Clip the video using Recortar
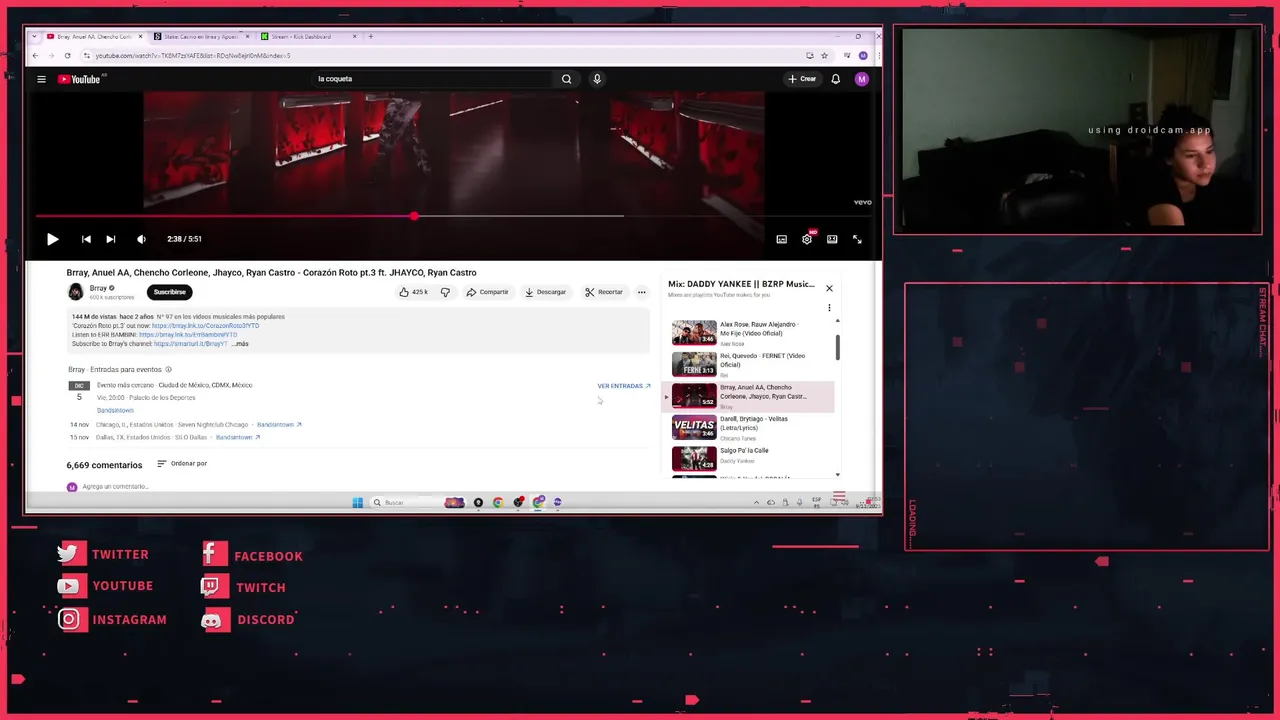The width and height of the screenshot is (1280, 720). [x=604, y=292]
